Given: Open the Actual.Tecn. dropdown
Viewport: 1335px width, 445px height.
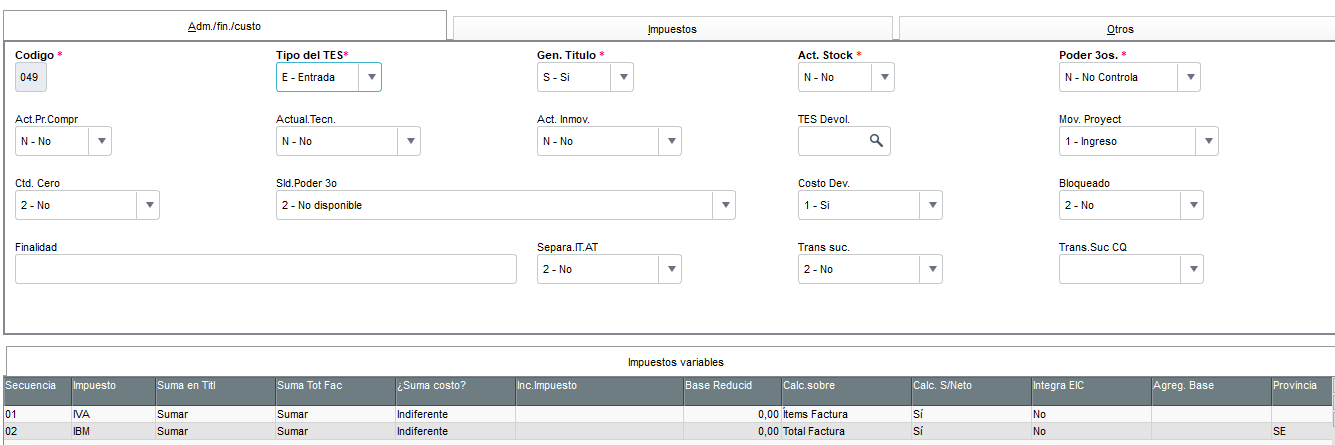Looking at the screenshot, I should (x=409, y=141).
